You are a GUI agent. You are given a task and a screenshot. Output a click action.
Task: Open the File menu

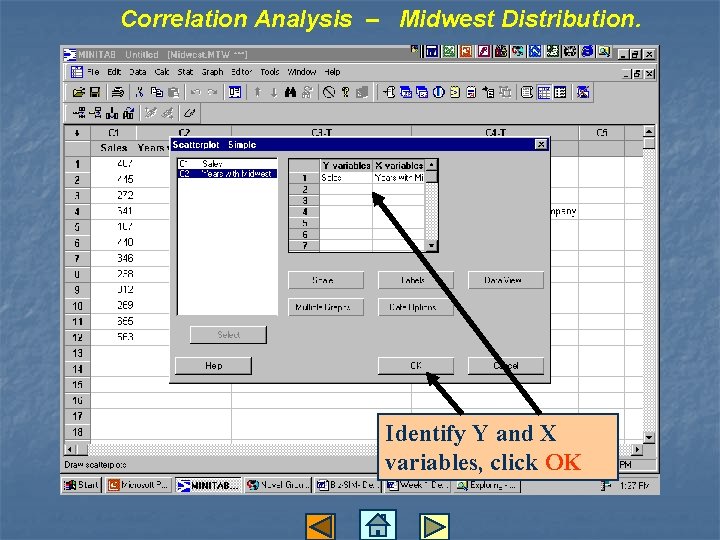93,72
